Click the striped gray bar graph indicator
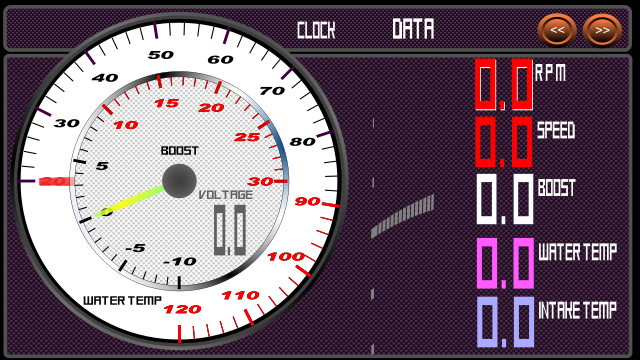The image size is (640, 360). pos(402,216)
